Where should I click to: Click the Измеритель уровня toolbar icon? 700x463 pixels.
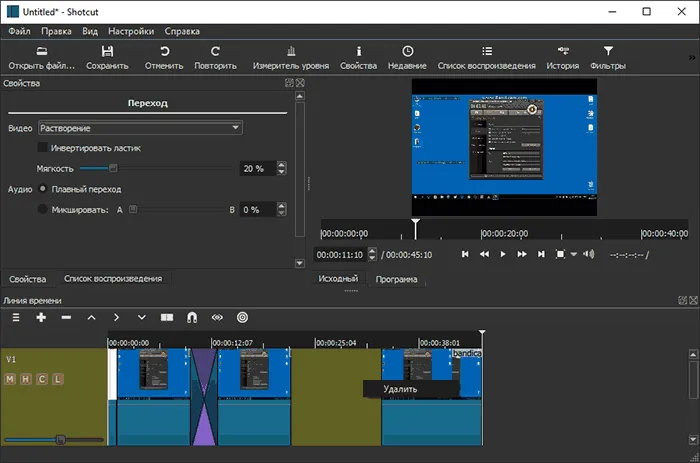tap(291, 51)
